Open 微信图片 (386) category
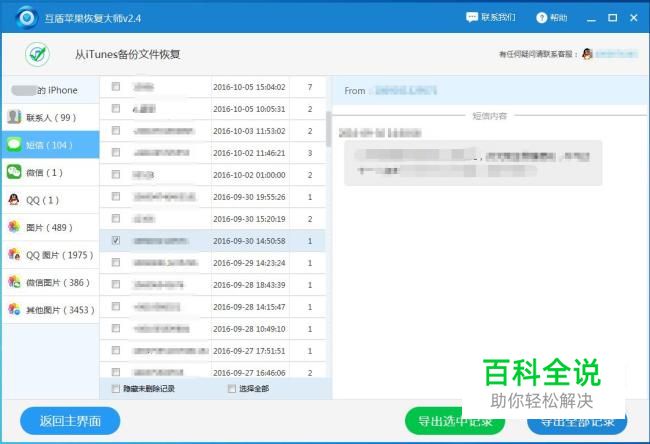This screenshot has height=444, width=650. 51,282
